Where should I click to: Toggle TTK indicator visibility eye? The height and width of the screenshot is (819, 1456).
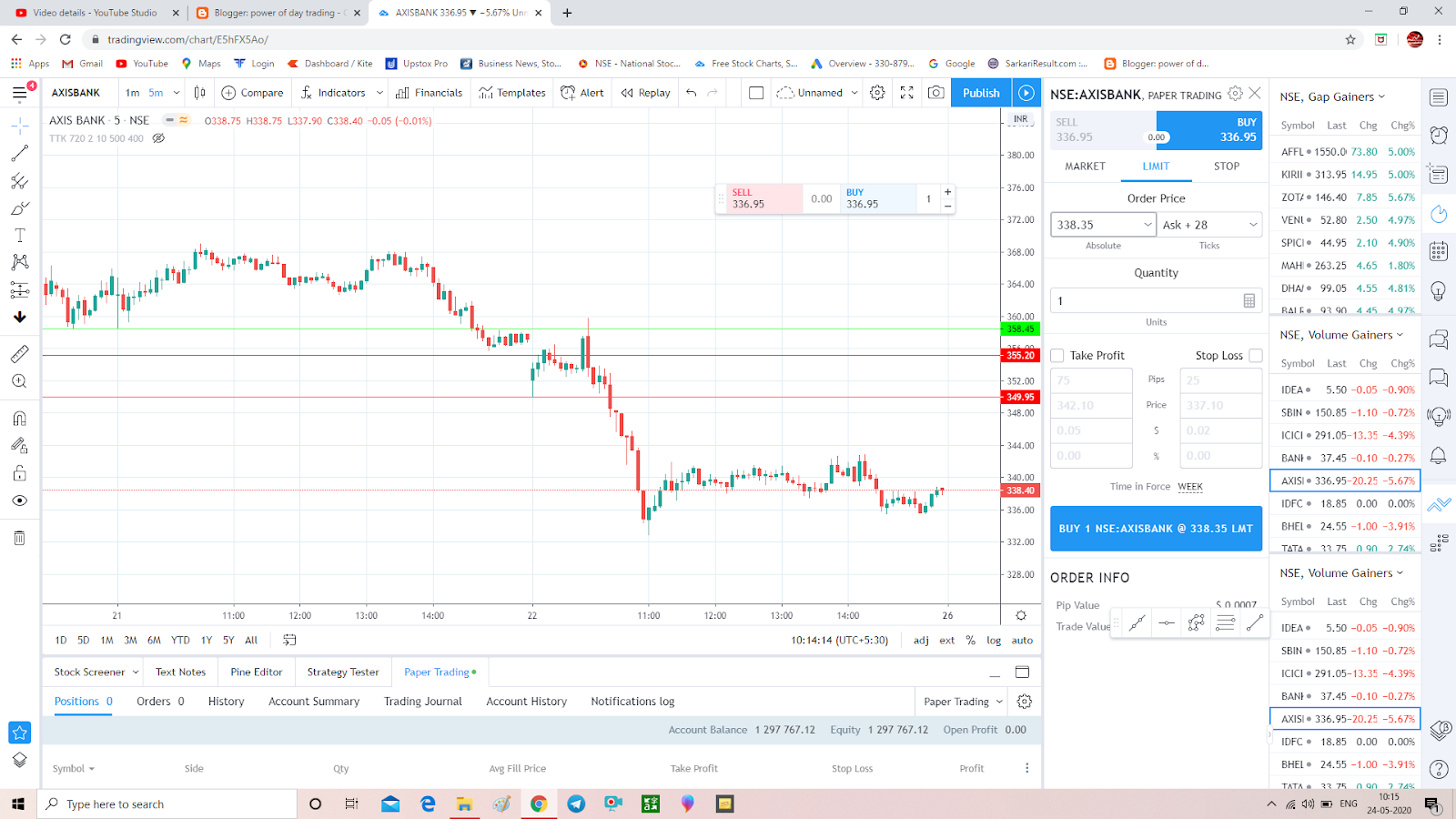click(158, 138)
